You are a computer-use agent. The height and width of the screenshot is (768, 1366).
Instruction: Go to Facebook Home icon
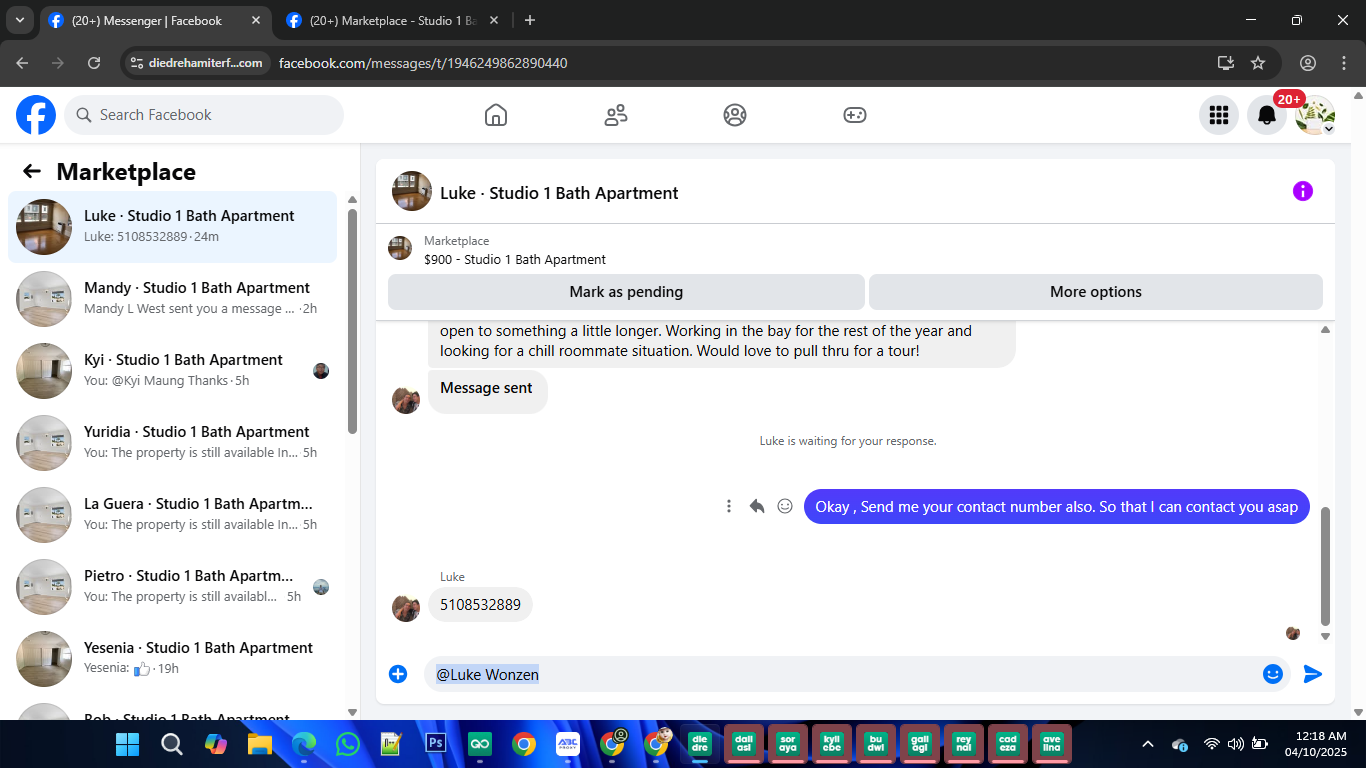click(496, 115)
